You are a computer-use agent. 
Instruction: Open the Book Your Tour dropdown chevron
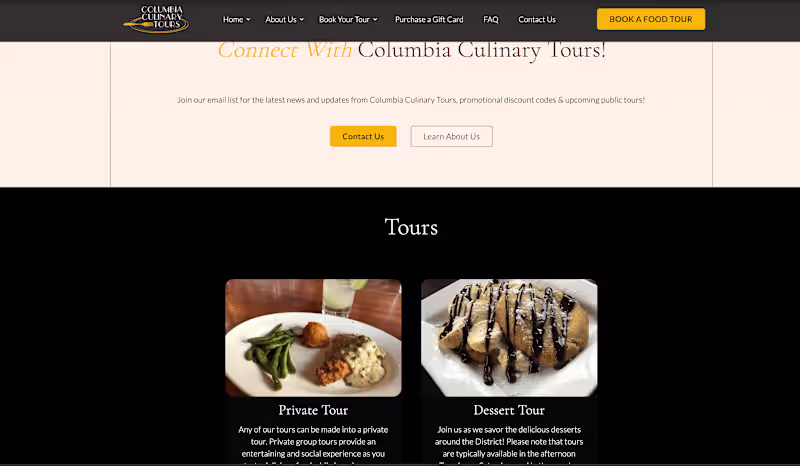pyautogui.click(x=375, y=19)
